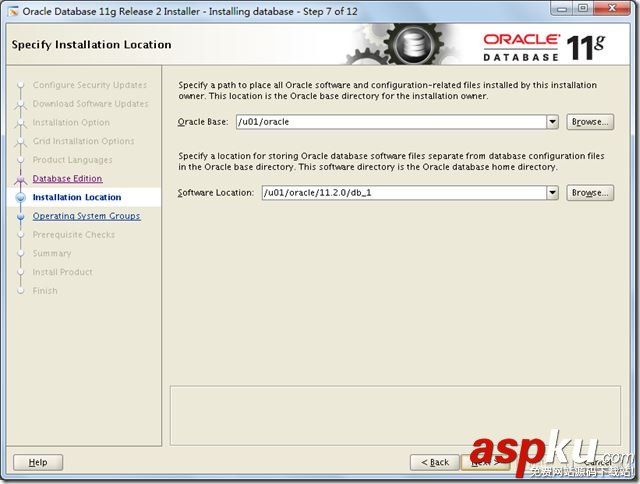Viewport: 640px width, 484px height.
Task: Click the Product Languages step
Action: coord(72,160)
